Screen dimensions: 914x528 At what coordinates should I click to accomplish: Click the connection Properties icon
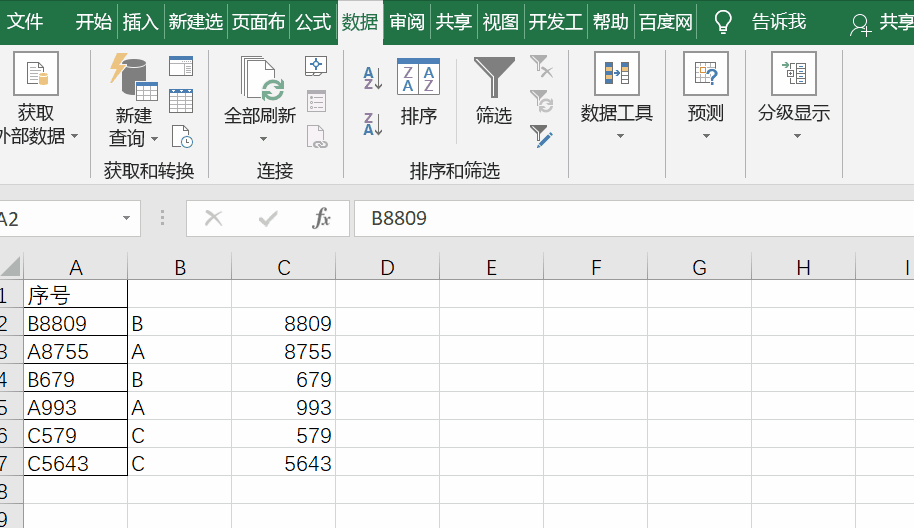[x=316, y=101]
